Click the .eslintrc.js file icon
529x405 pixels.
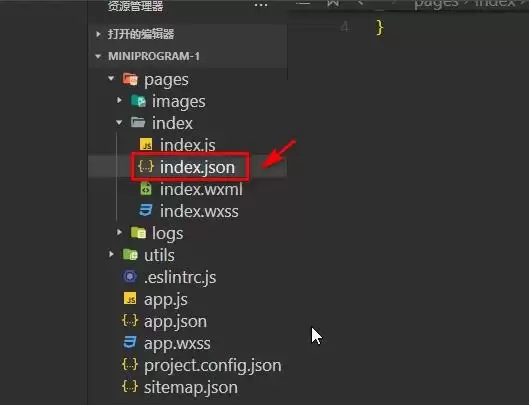tap(130, 277)
